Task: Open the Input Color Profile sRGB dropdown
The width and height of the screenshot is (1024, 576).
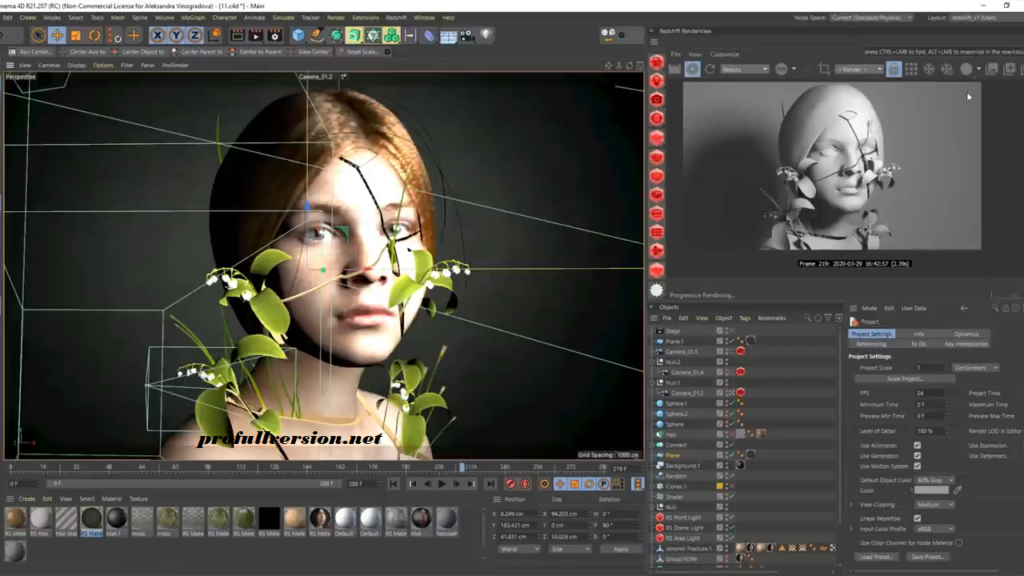Action: click(x=933, y=527)
